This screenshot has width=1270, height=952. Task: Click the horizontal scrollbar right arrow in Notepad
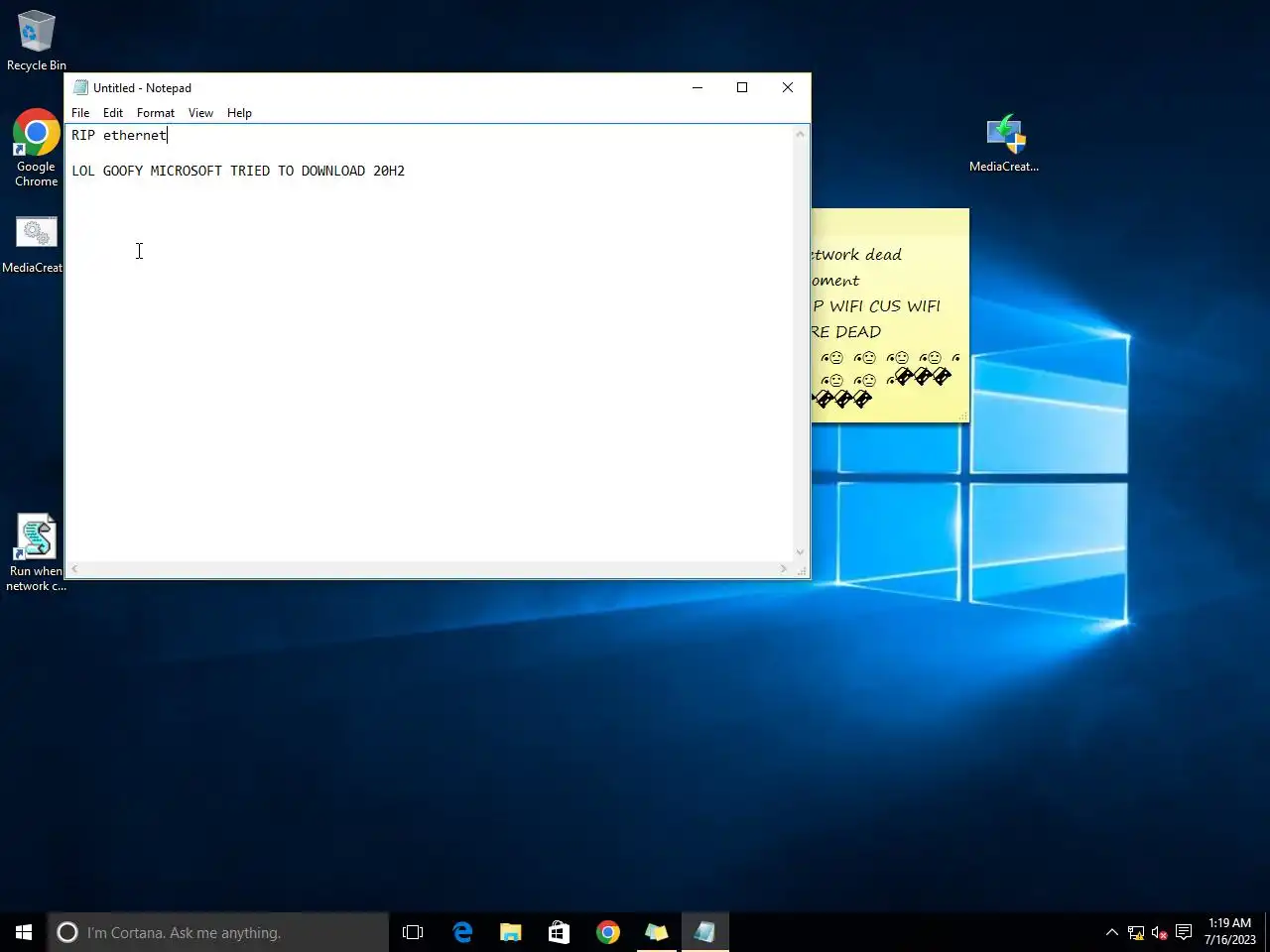tap(784, 569)
